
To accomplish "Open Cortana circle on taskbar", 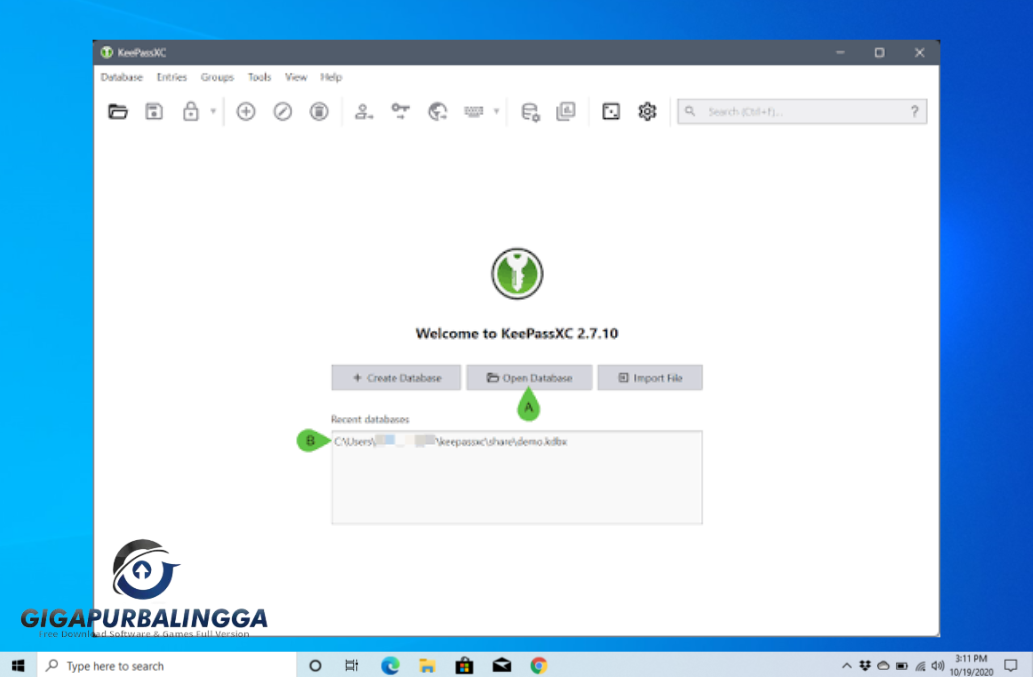I will pyautogui.click(x=315, y=666).
